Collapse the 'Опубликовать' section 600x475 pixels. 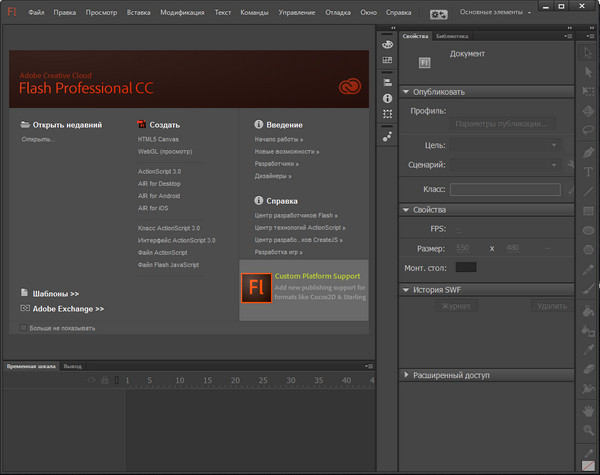coord(406,92)
